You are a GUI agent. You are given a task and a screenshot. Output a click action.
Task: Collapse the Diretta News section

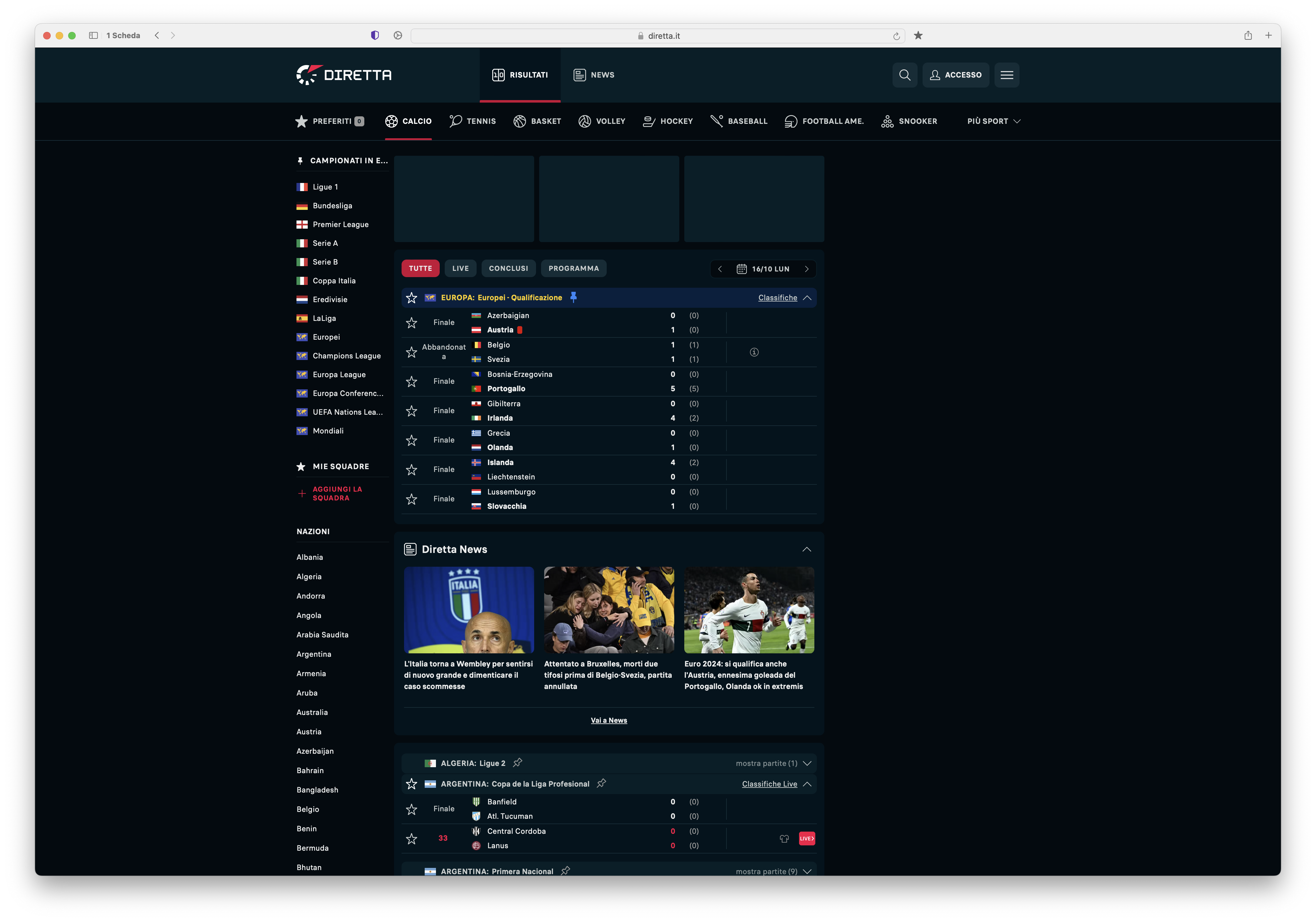click(x=807, y=549)
